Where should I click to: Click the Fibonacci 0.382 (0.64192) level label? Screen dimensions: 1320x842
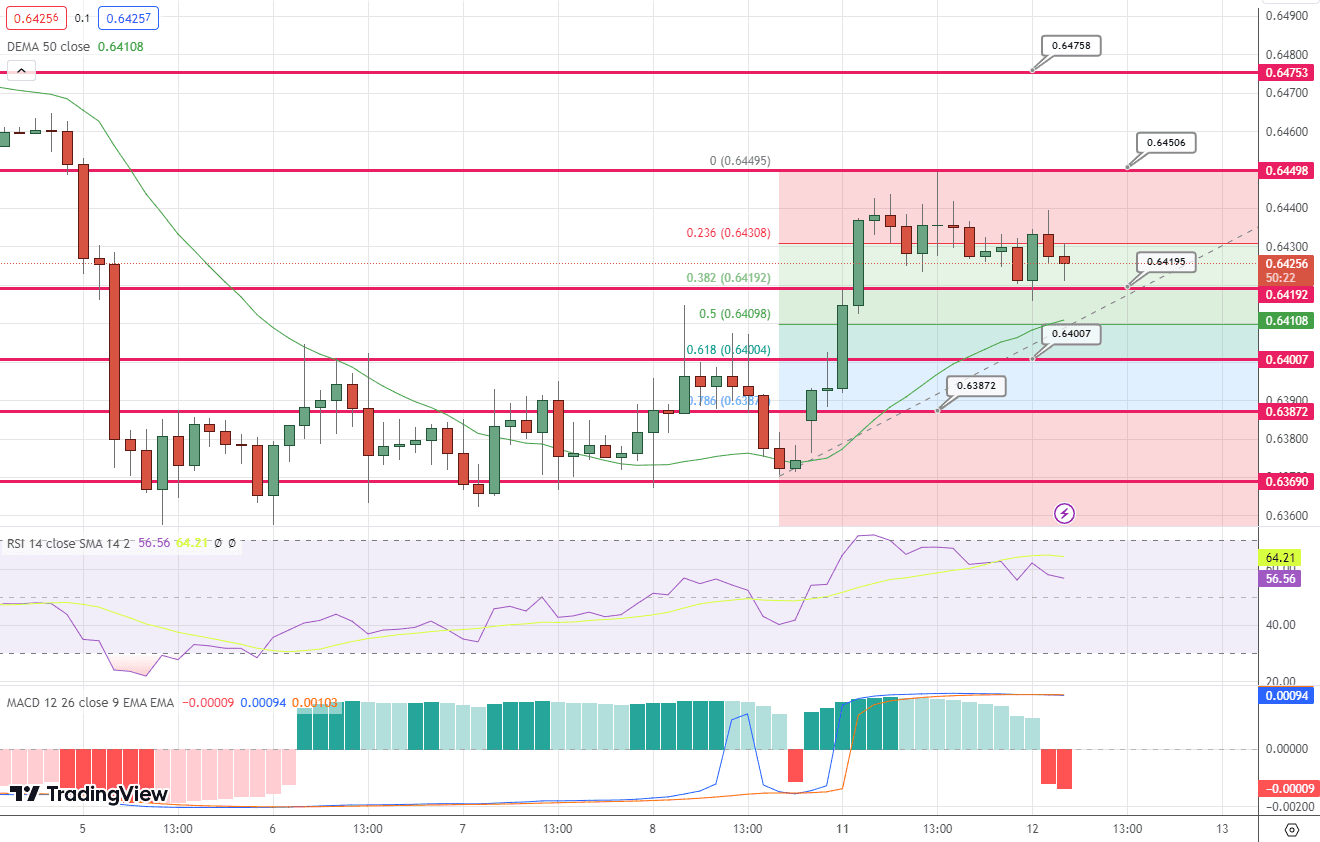[728, 278]
